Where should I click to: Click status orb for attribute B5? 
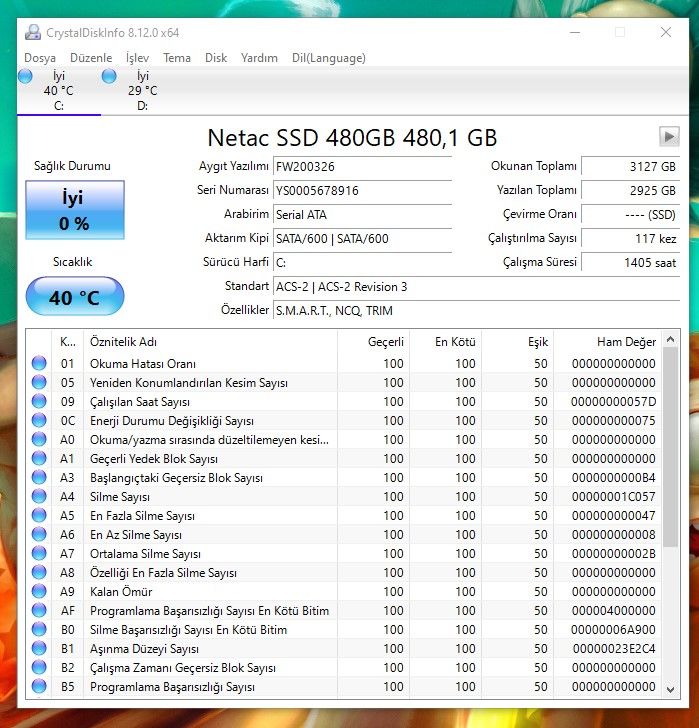point(39,686)
